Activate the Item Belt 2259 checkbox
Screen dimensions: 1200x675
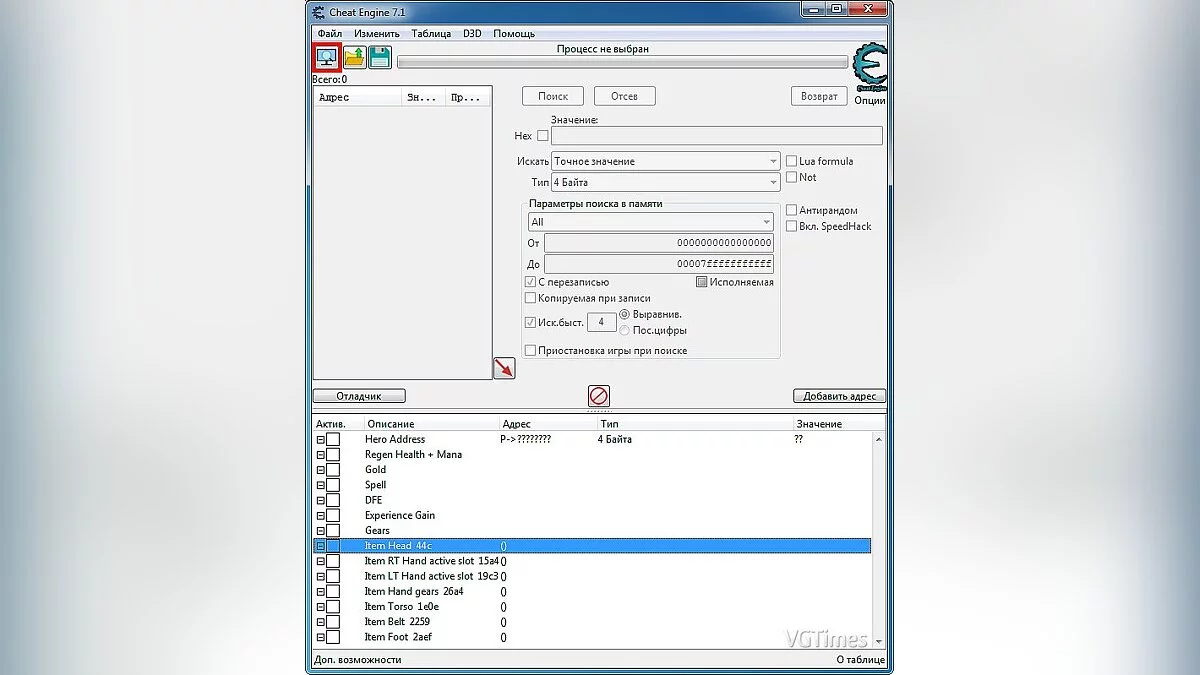pyautogui.click(x=333, y=622)
